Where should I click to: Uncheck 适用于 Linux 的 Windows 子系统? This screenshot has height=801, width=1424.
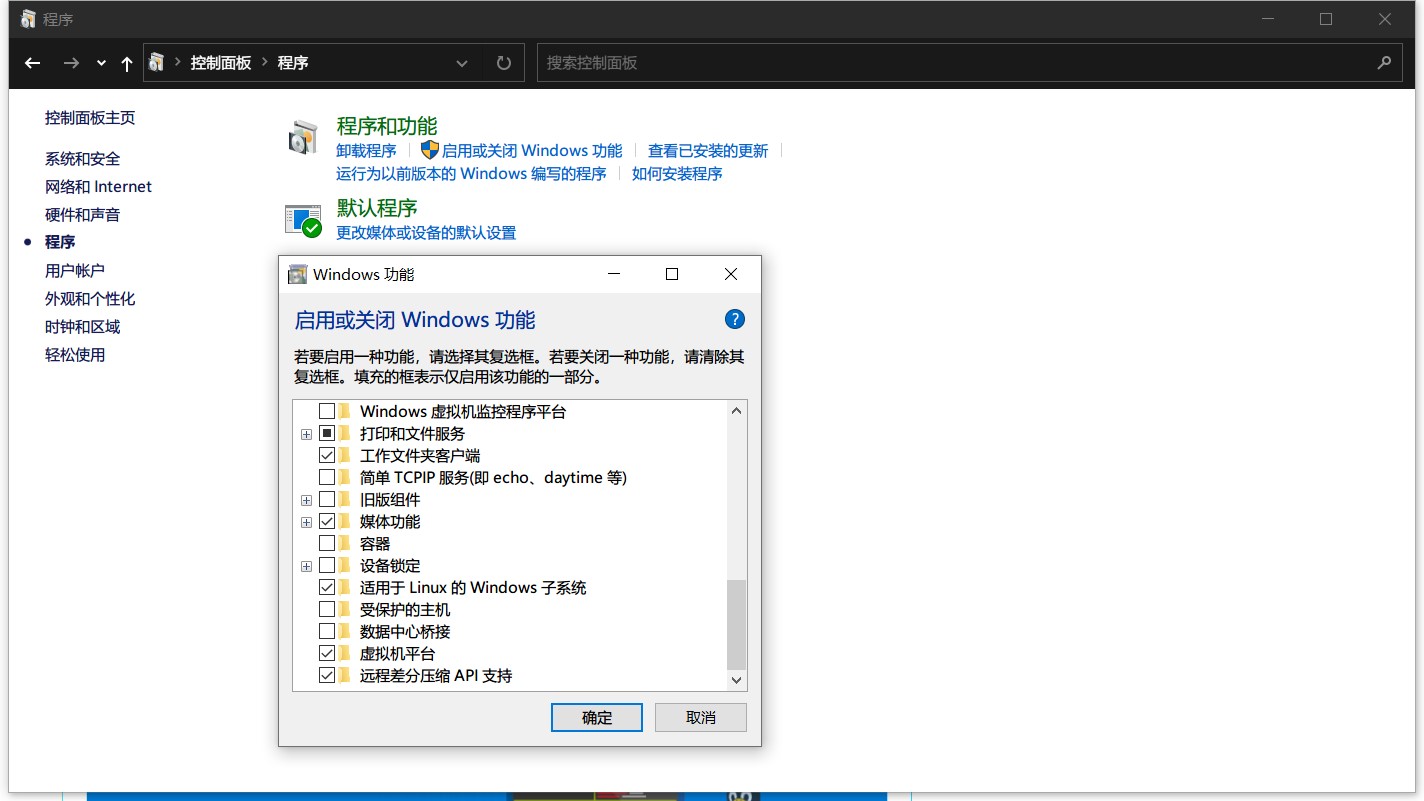click(327, 587)
